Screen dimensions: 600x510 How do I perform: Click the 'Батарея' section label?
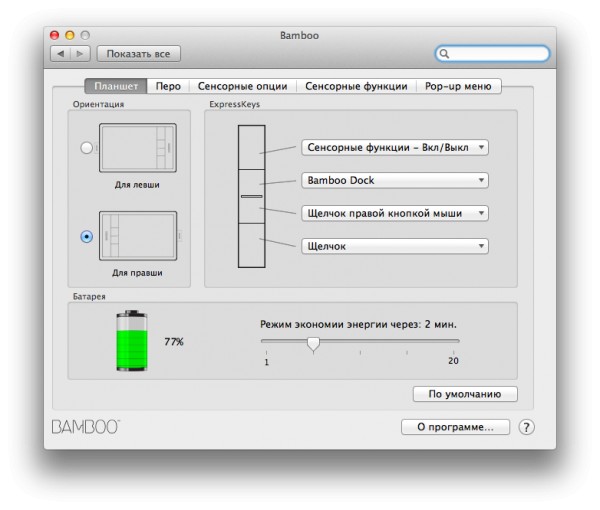(89, 297)
